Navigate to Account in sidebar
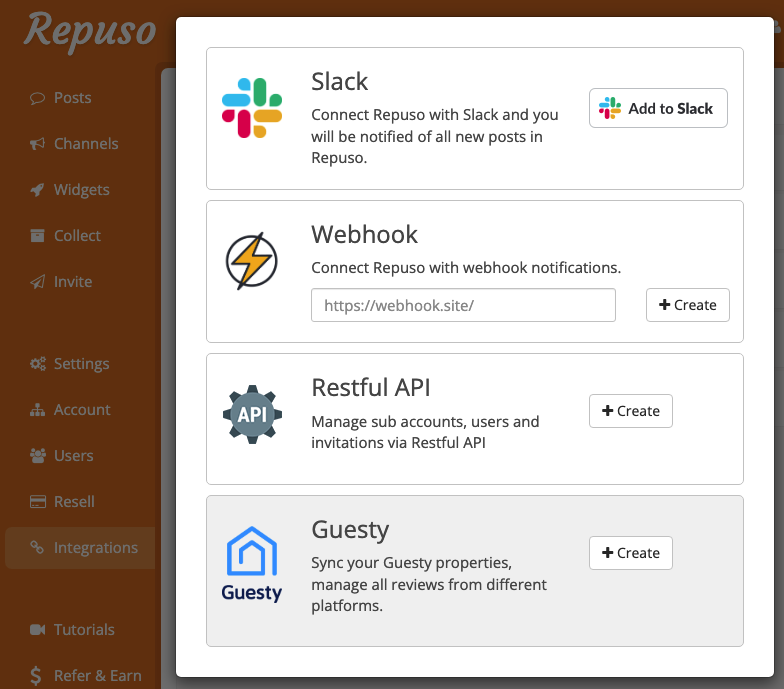This screenshot has width=784, height=689. coord(82,410)
